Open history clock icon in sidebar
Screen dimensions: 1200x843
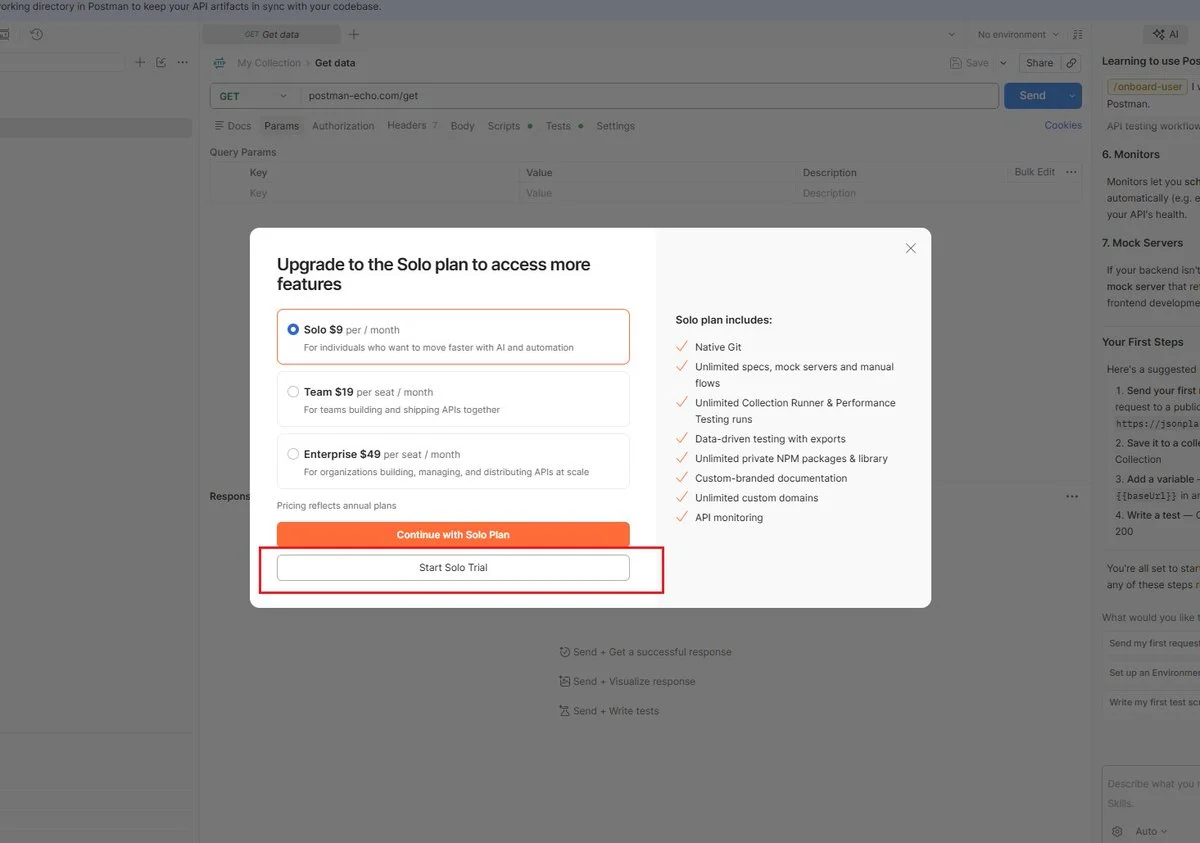click(x=36, y=34)
